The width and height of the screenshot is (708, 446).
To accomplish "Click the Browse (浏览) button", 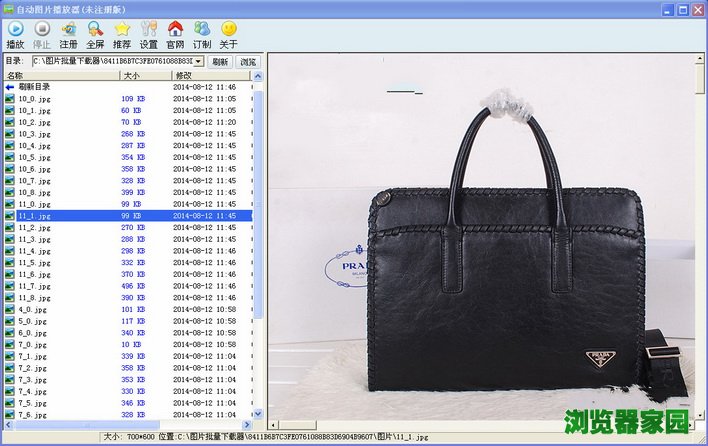I will coord(247,62).
